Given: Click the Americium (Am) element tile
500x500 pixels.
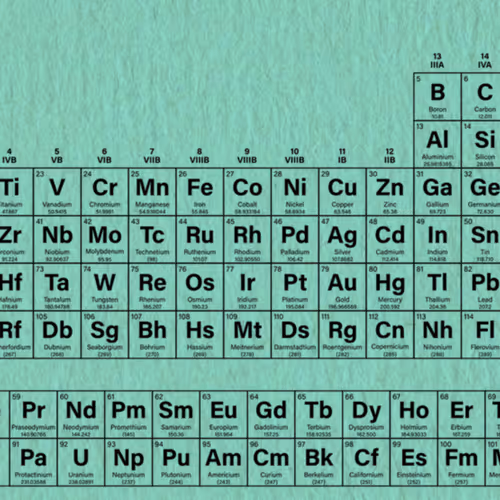Looking at the screenshot, I should tap(224, 462).
